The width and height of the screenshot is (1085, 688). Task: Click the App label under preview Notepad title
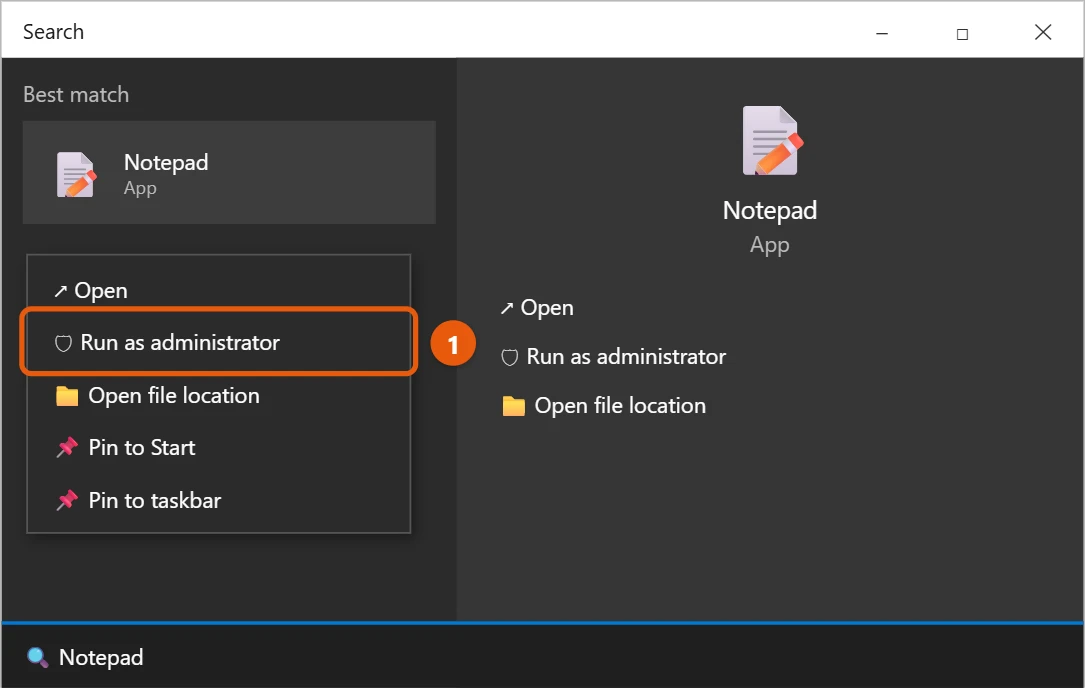[x=769, y=245]
